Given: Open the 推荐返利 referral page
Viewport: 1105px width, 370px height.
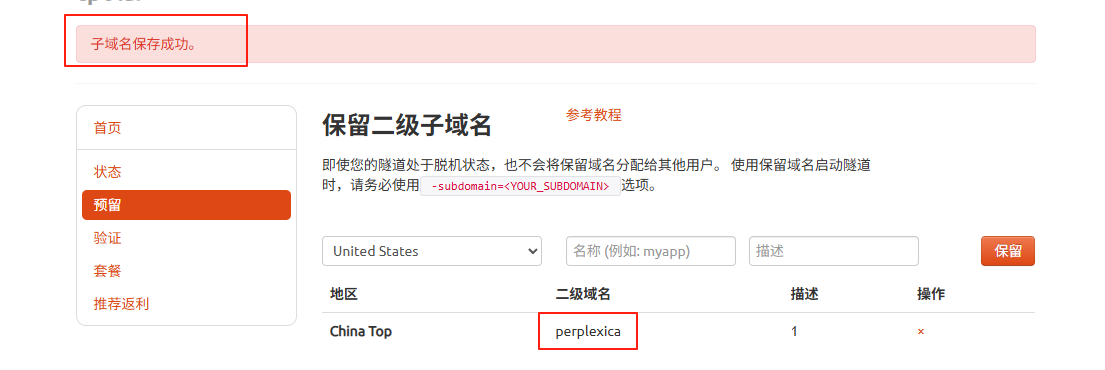Looking at the screenshot, I should point(121,304).
